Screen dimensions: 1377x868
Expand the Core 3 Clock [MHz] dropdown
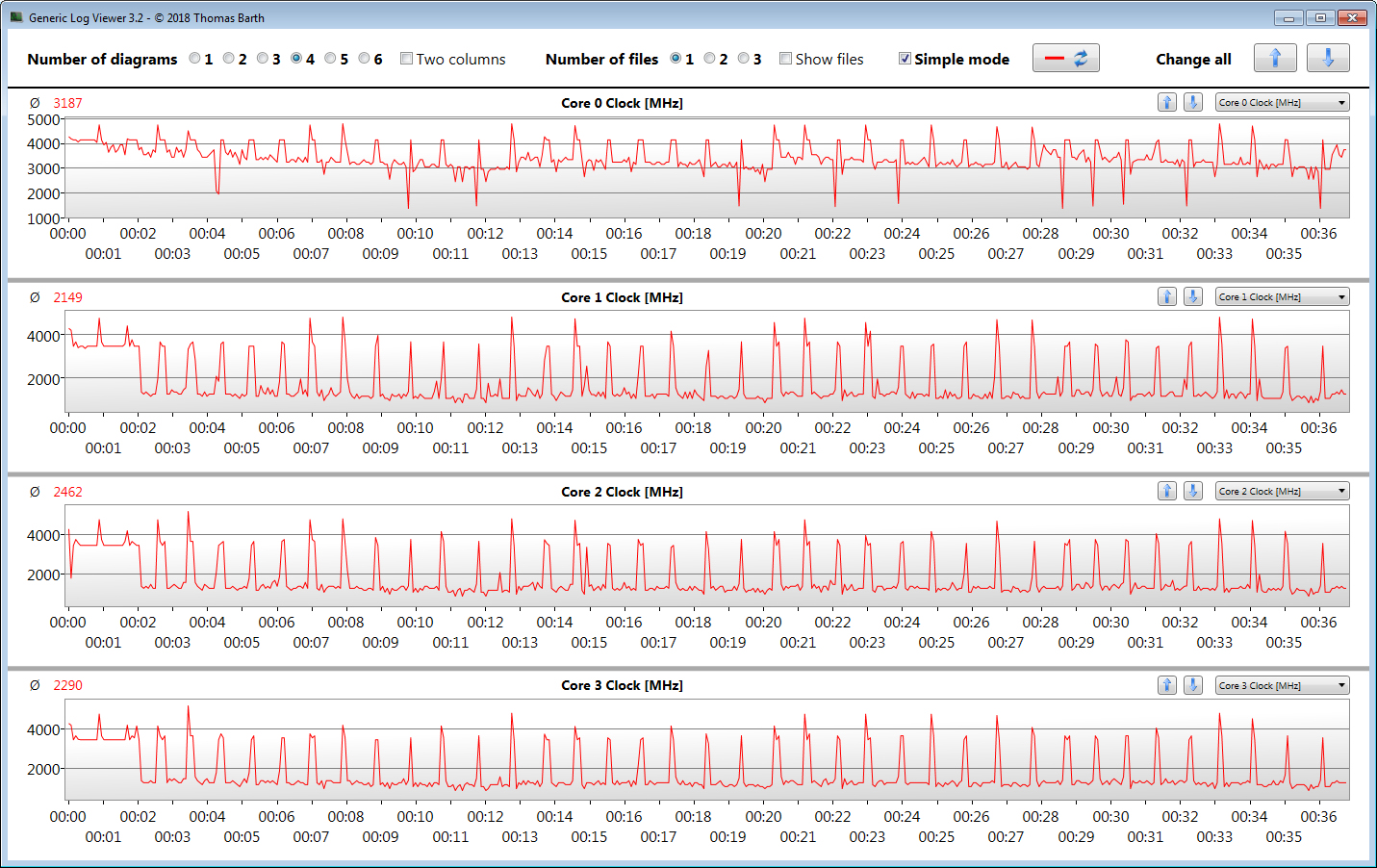point(1282,685)
